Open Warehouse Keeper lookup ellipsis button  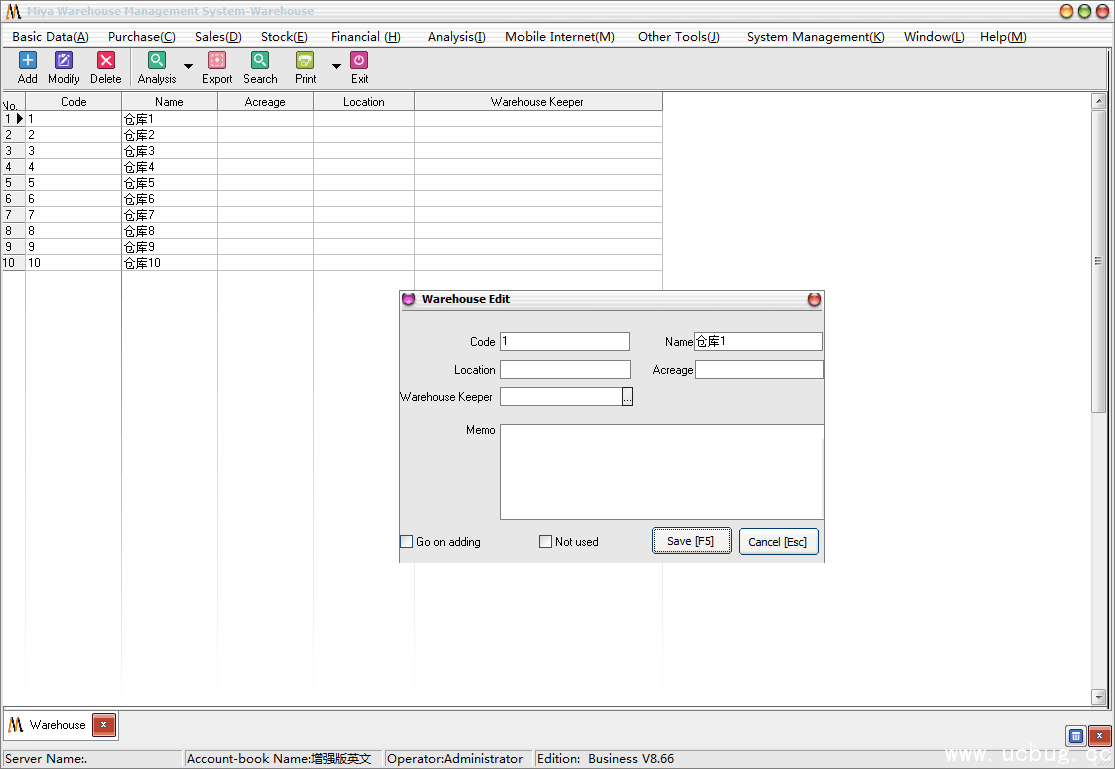pyautogui.click(x=627, y=397)
